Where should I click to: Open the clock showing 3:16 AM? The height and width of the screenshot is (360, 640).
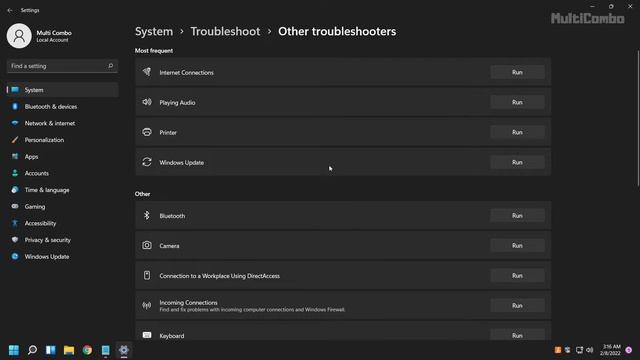point(610,350)
